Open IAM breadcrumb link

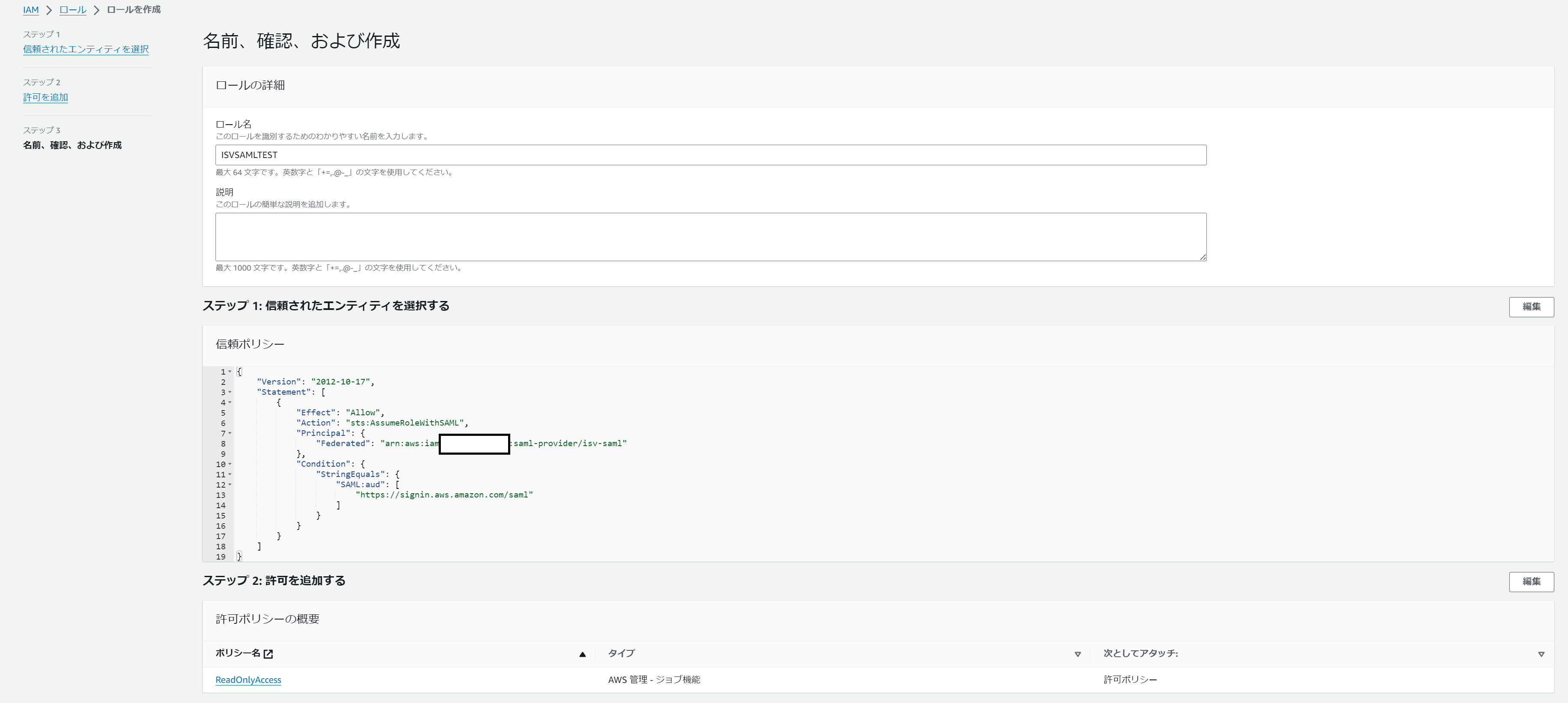[x=30, y=10]
